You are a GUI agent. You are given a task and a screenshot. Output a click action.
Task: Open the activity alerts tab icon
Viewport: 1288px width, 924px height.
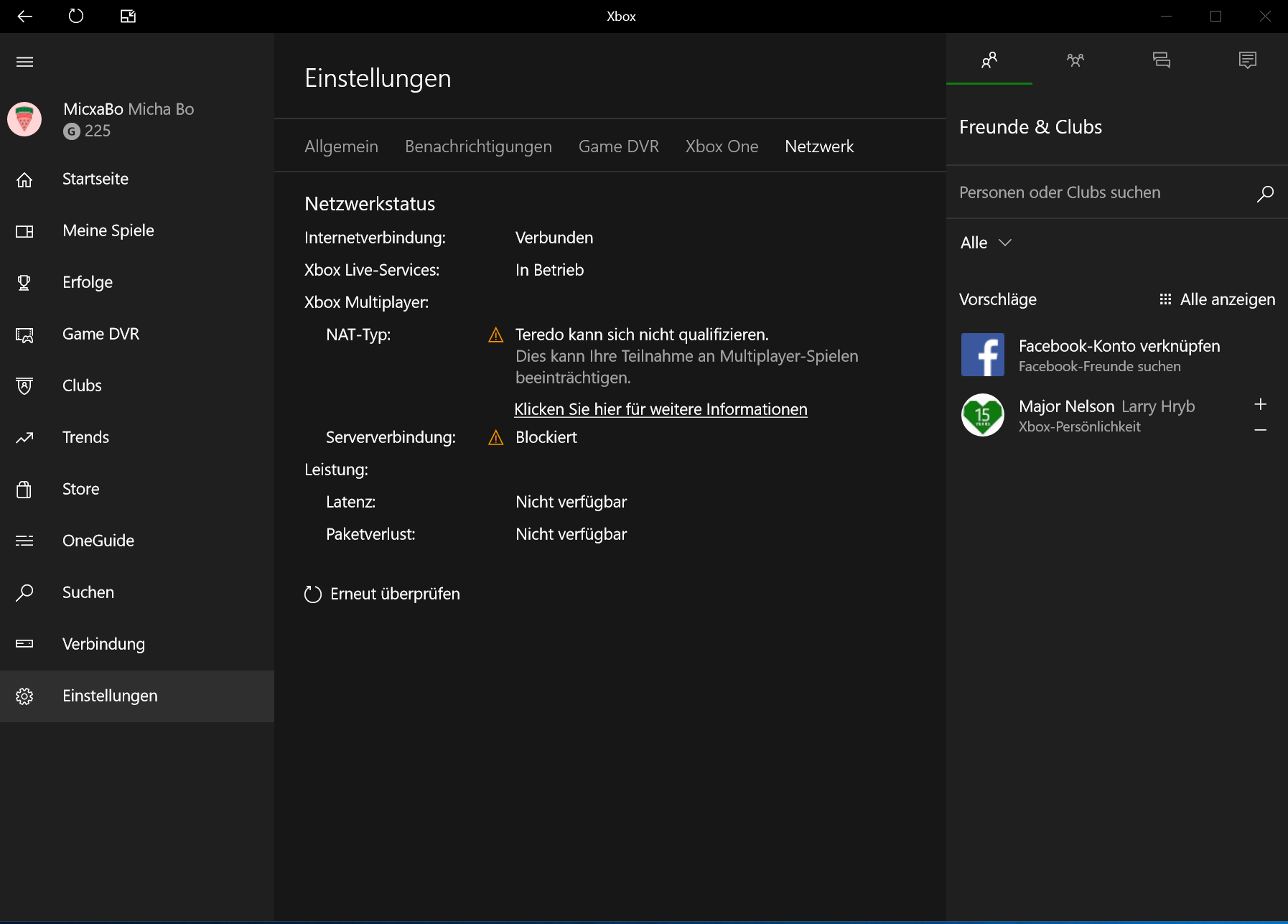[1248, 60]
